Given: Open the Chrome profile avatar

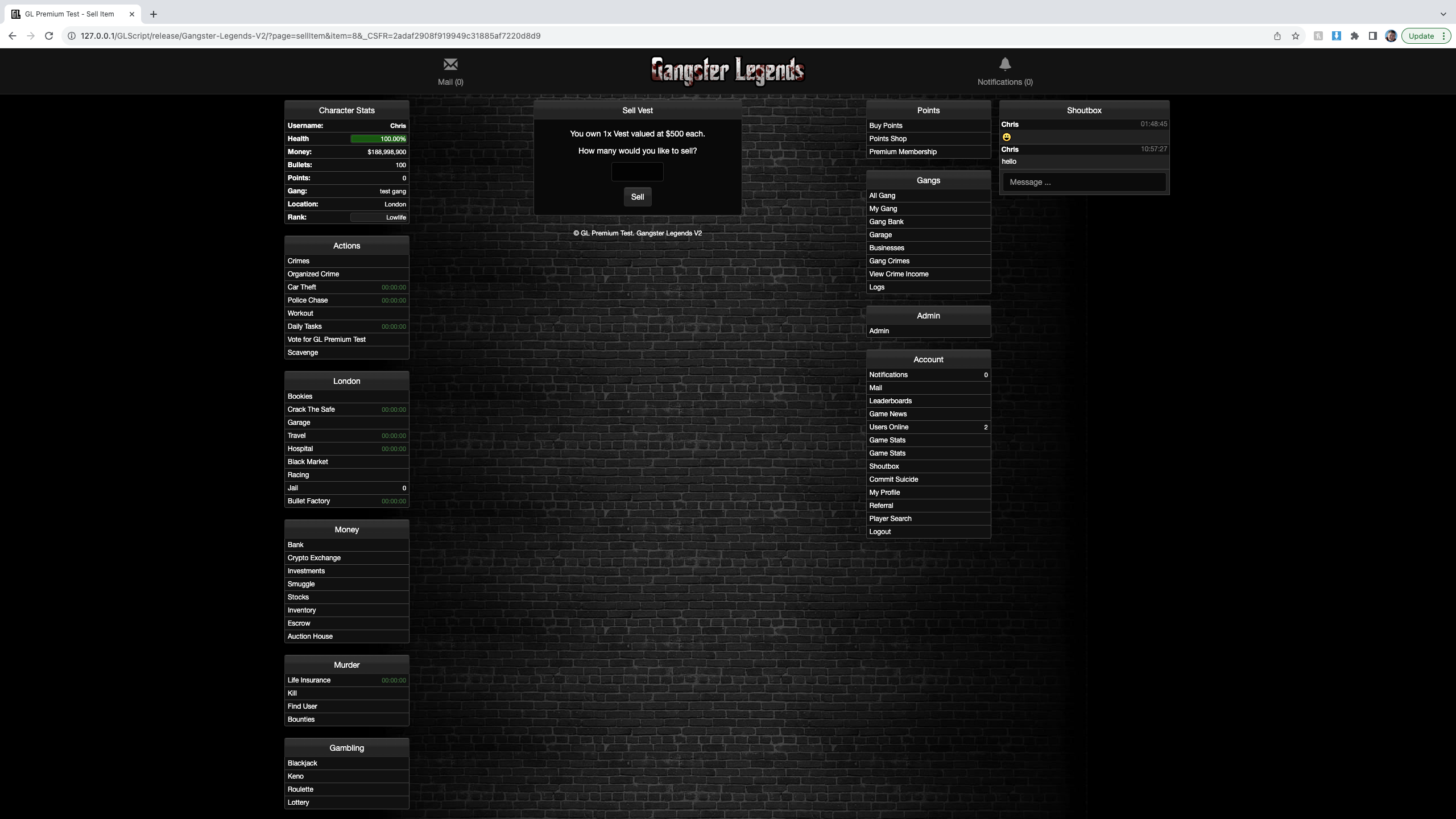Looking at the screenshot, I should coord(1391,36).
